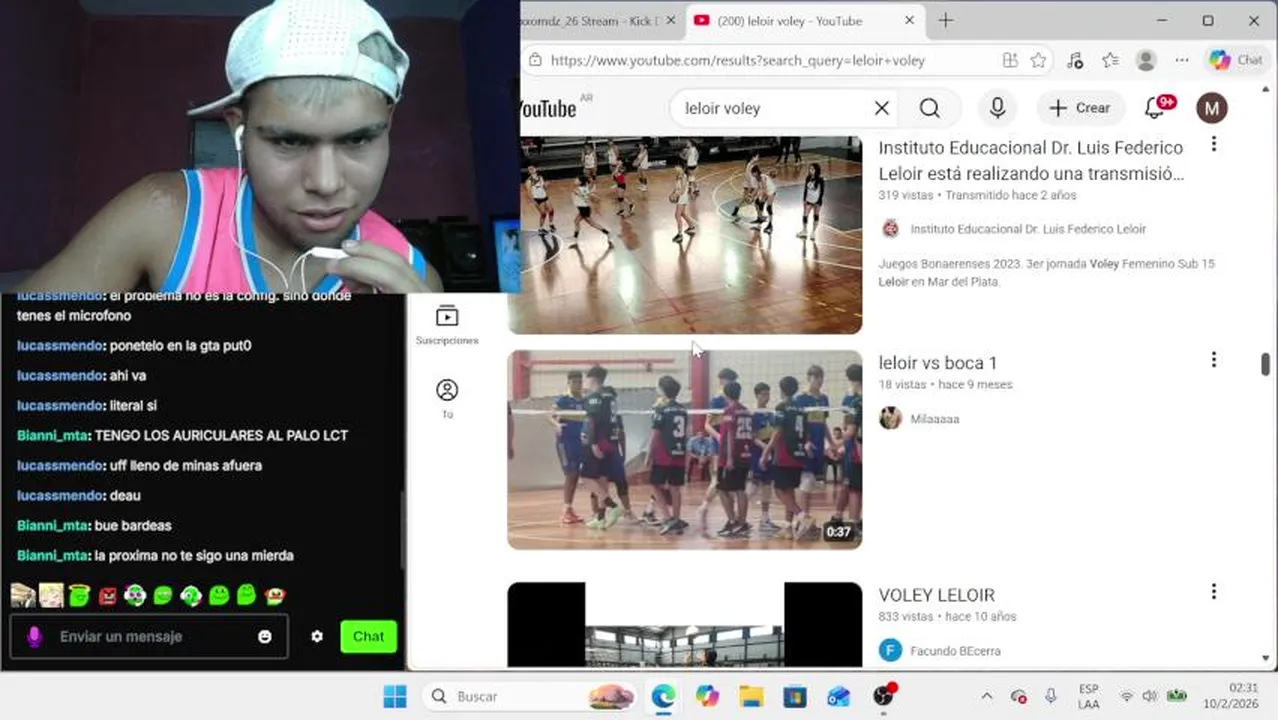Open the browser profile icon
This screenshot has width=1278, height=720.
[x=1146, y=60]
